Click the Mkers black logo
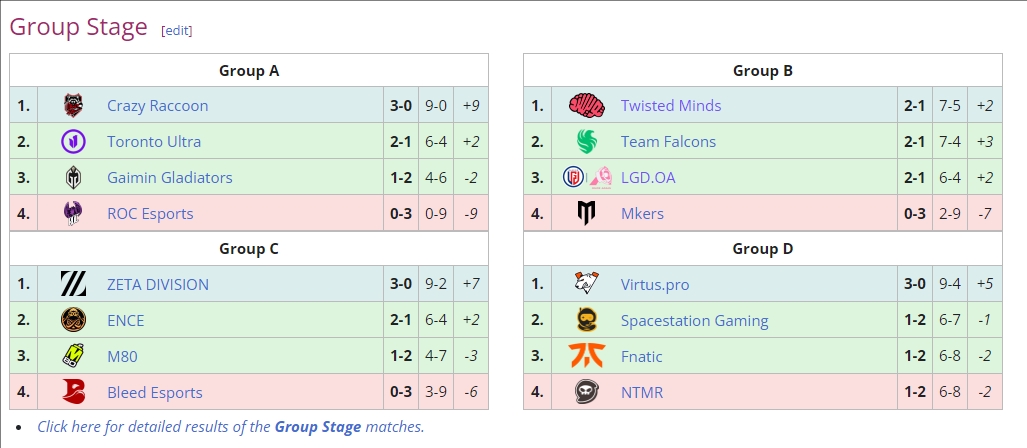The image size is (1027, 448). (x=586, y=213)
